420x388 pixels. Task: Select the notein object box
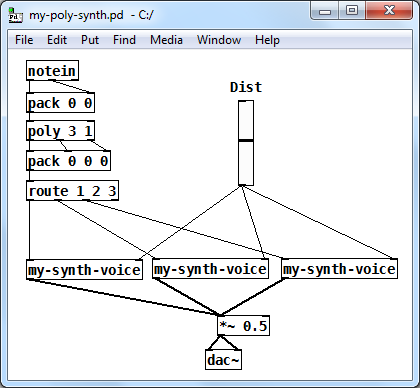52,70
